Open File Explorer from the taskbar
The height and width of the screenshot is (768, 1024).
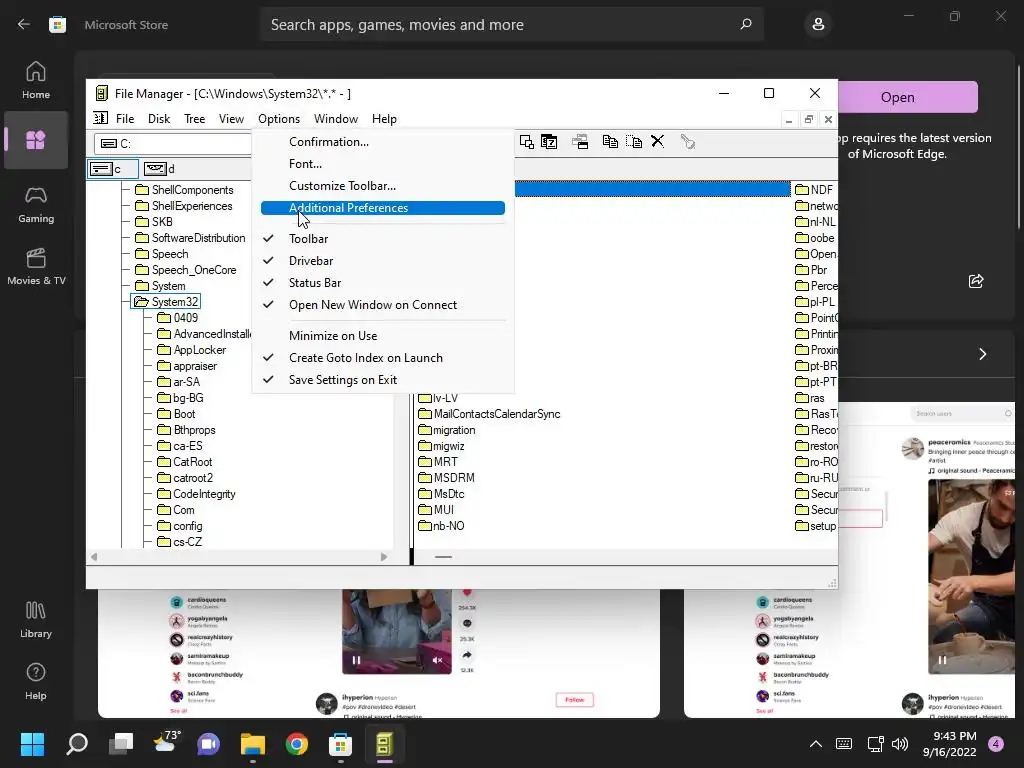tap(253, 744)
